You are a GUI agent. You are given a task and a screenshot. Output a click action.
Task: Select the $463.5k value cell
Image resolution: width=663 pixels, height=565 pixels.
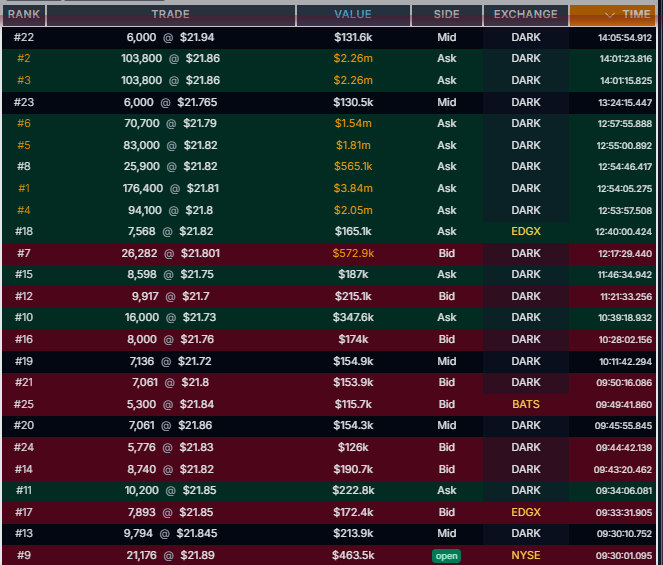[353, 555]
